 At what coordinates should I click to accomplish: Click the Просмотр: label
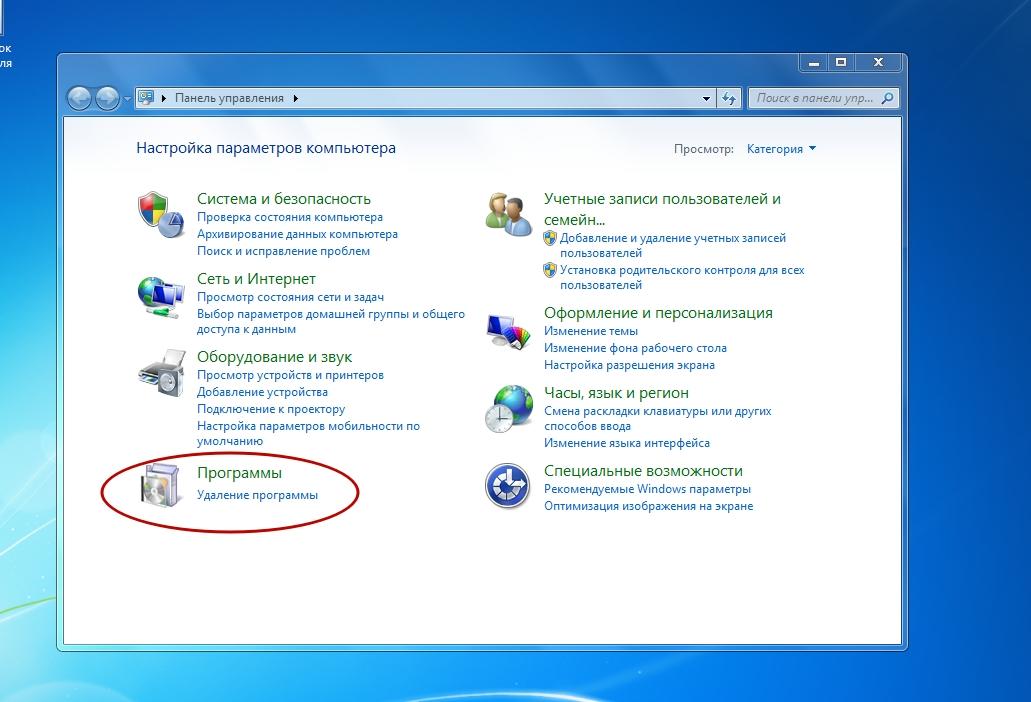704,149
